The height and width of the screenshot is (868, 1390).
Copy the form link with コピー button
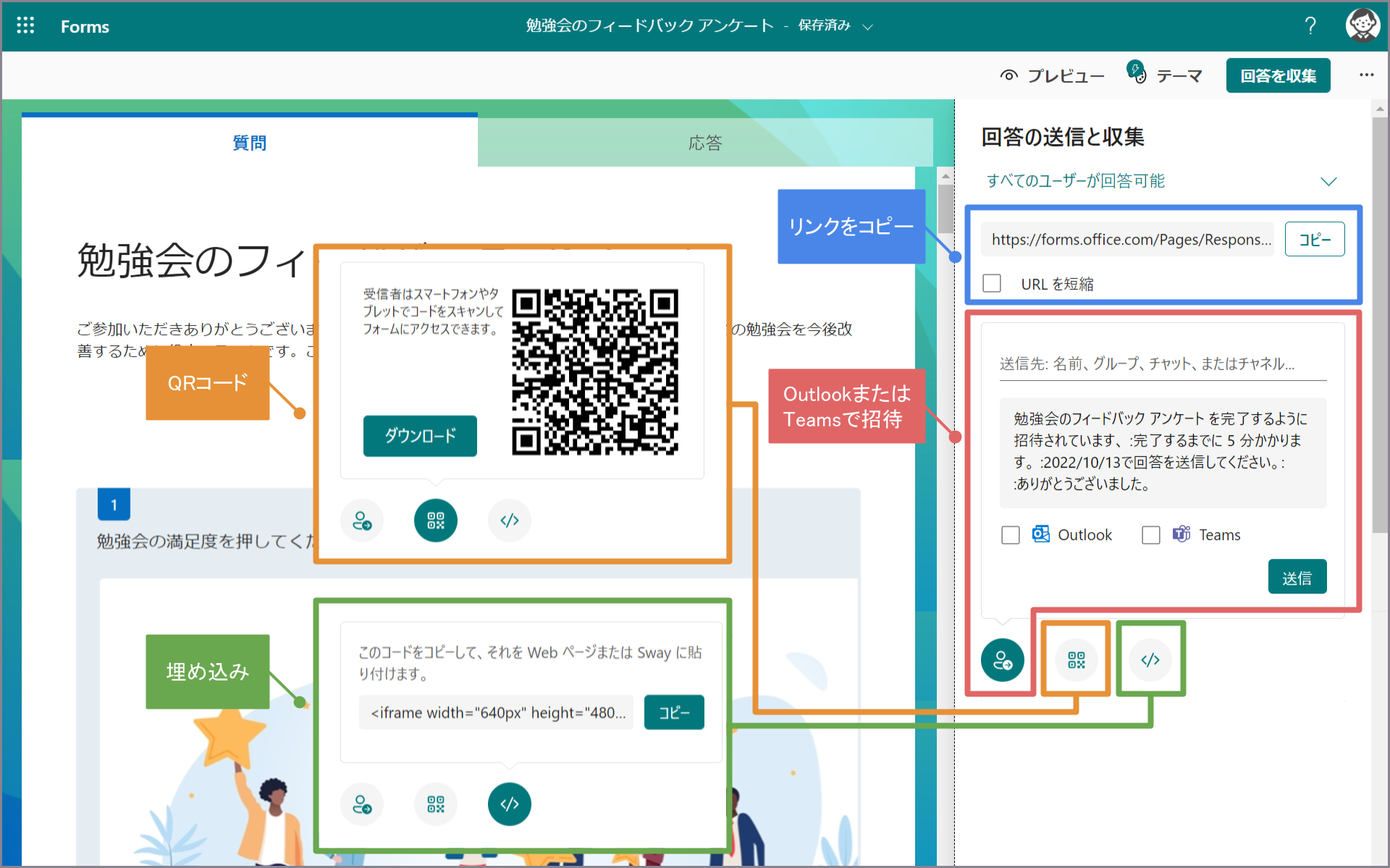coord(1315,240)
